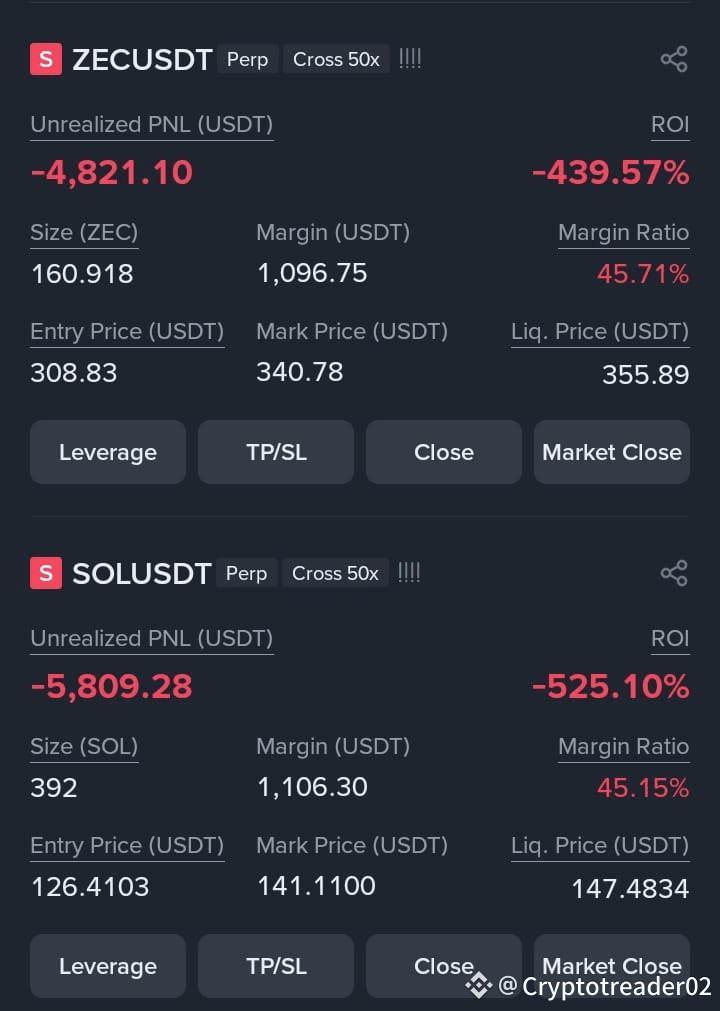Image resolution: width=720 pixels, height=1011 pixels.
Task: Tap the red S badge beside SOLUSDT
Action: [46, 573]
